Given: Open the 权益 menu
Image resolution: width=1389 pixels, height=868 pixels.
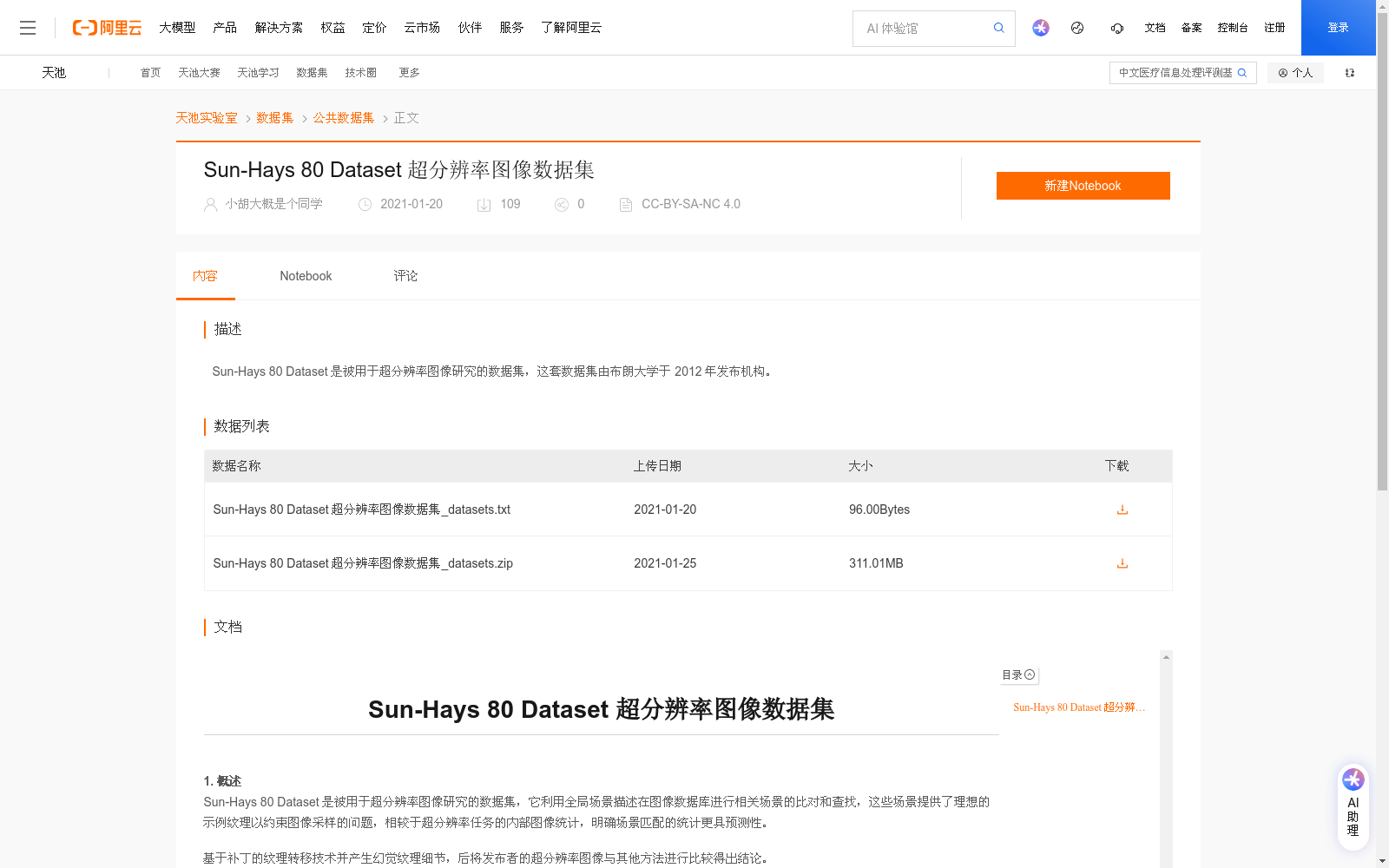Looking at the screenshot, I should [332, 28].
